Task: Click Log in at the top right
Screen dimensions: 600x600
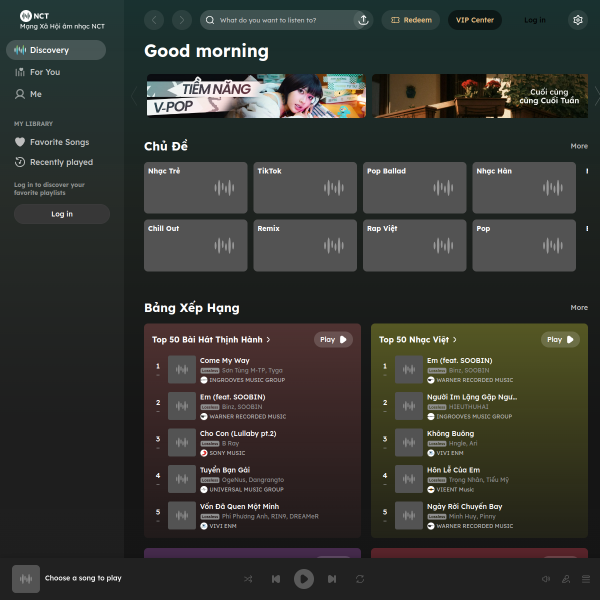Action: 535,20
